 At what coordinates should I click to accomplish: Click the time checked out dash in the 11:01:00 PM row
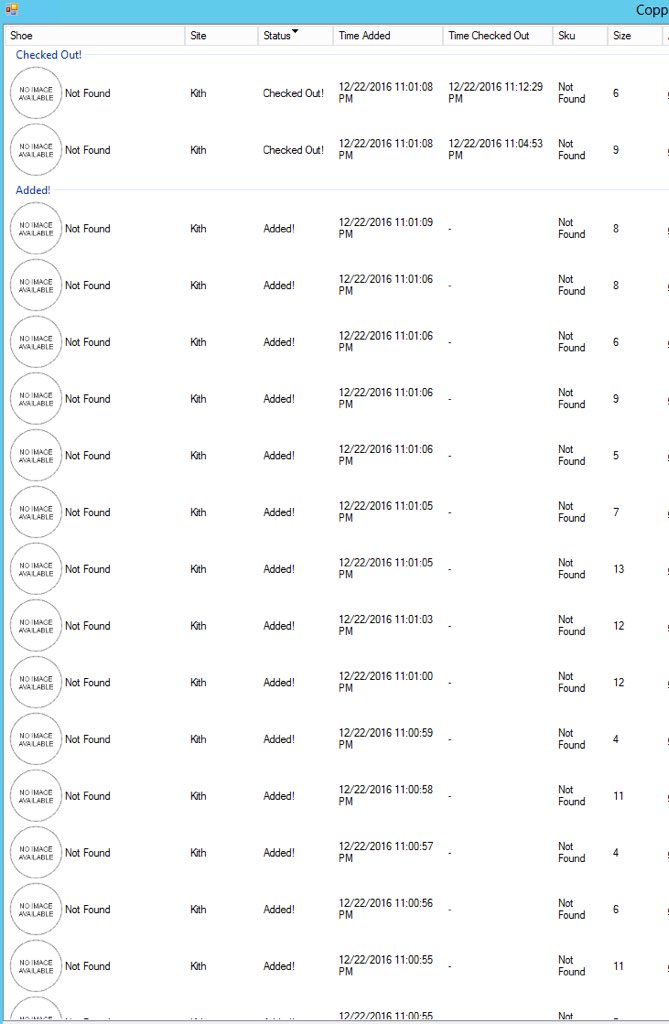[x=450, y=683]
